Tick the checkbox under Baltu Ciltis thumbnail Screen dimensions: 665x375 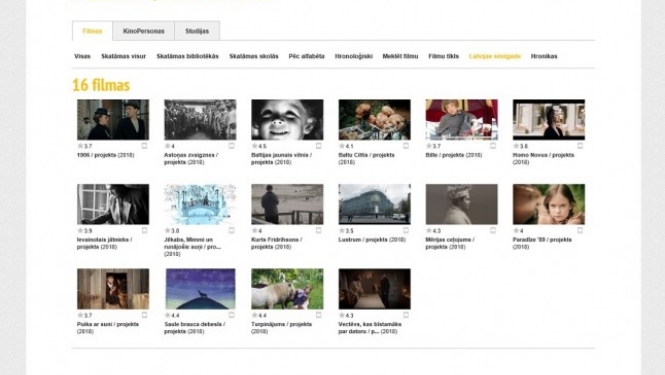[x=406, y=146]
